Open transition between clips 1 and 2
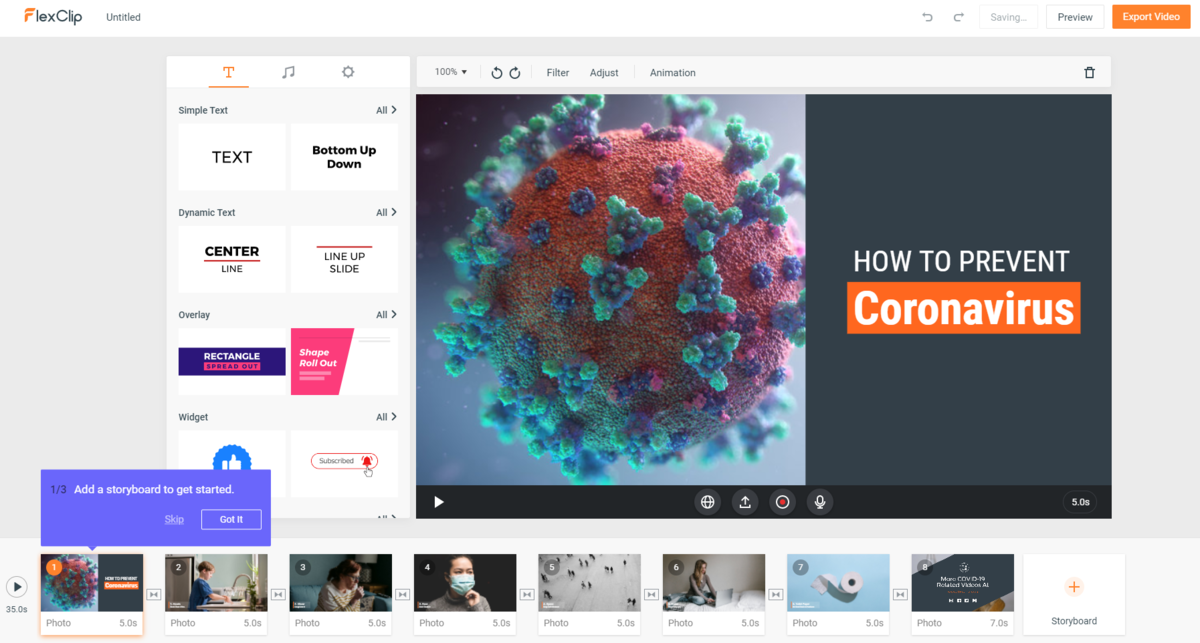 coord(154,594)
